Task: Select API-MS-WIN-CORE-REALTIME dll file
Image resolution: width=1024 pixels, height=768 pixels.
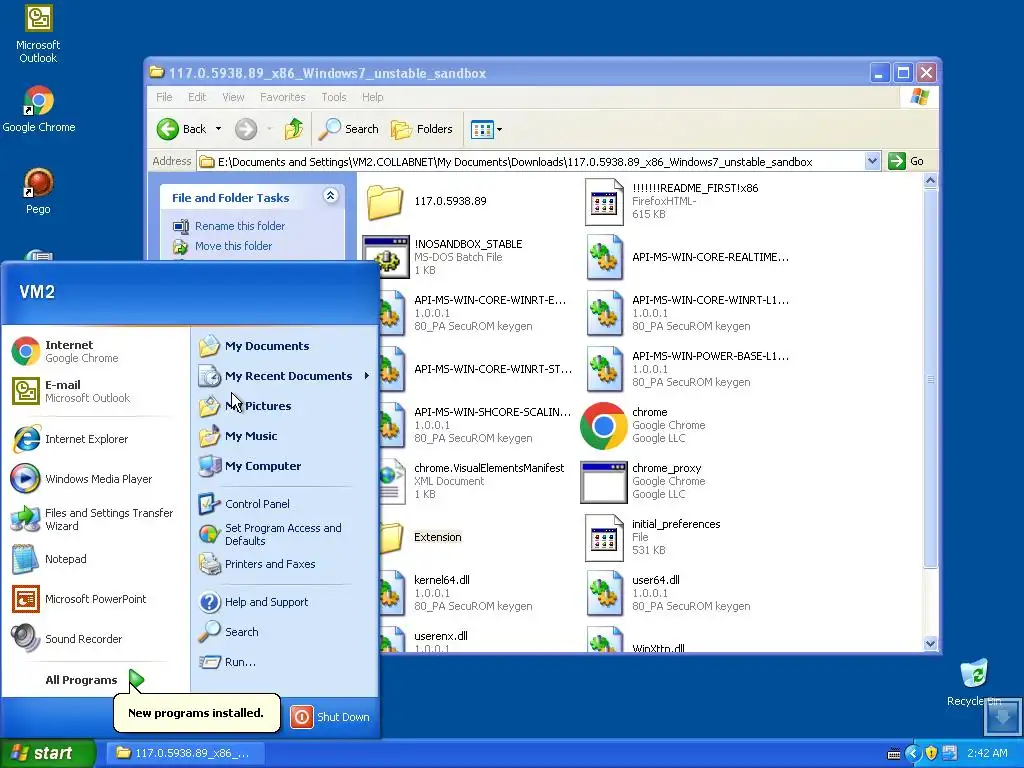Action: coord(687,257)
